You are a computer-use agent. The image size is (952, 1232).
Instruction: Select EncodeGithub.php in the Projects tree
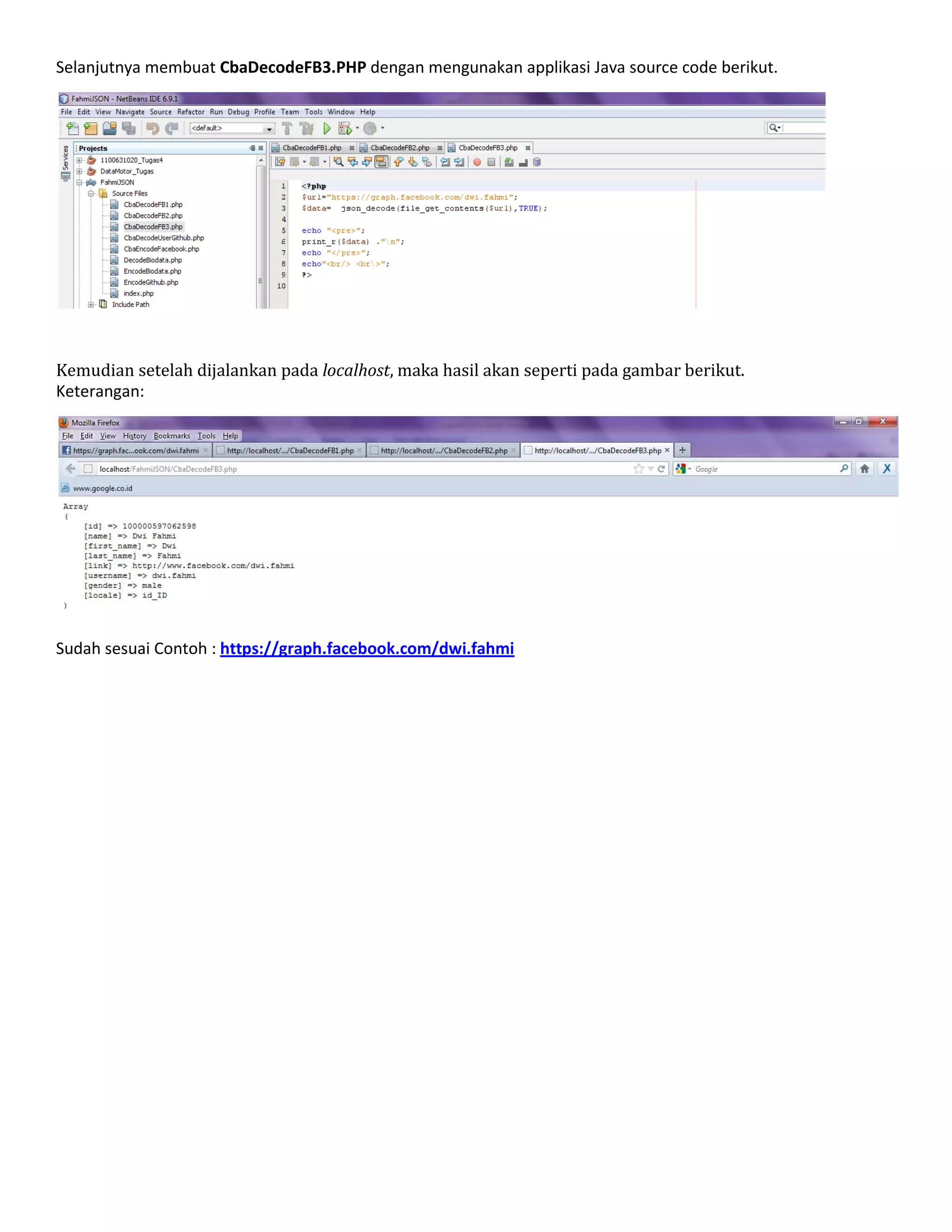coord(151,283)
